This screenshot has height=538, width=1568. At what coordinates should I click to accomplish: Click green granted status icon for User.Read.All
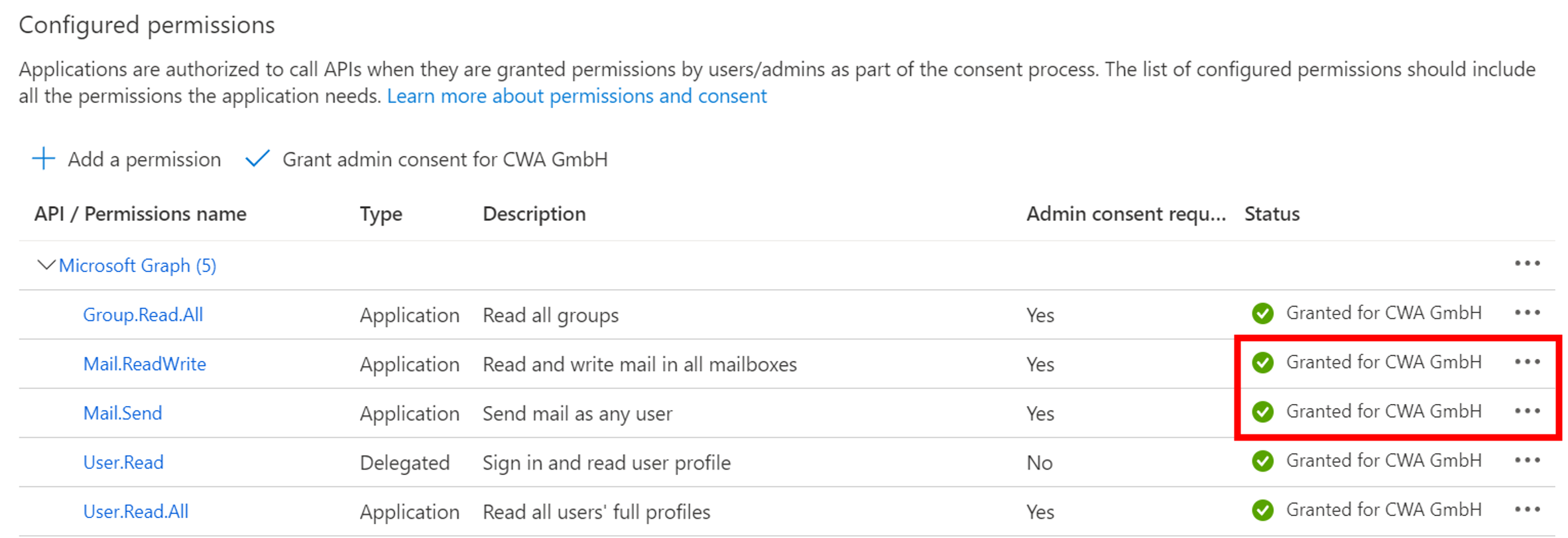click(1262, 510)
